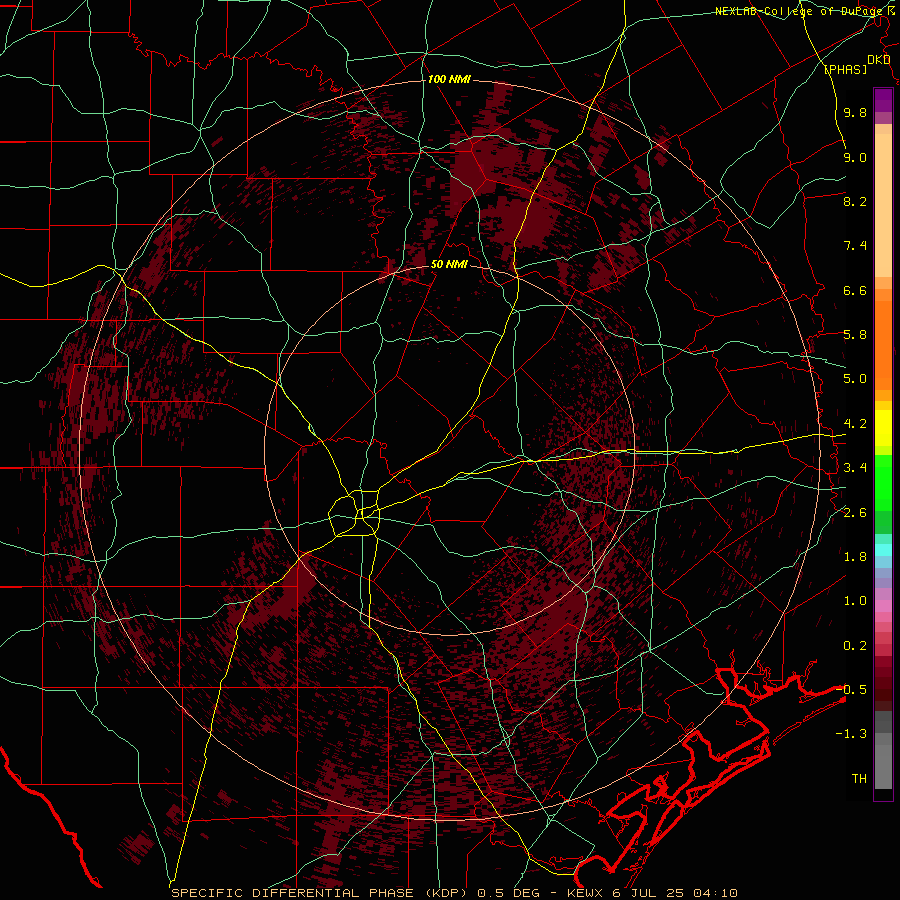Viewport: 900px width, 900px height.
Task: Click the 2.6 legend value
Action: tap(855, 512)
